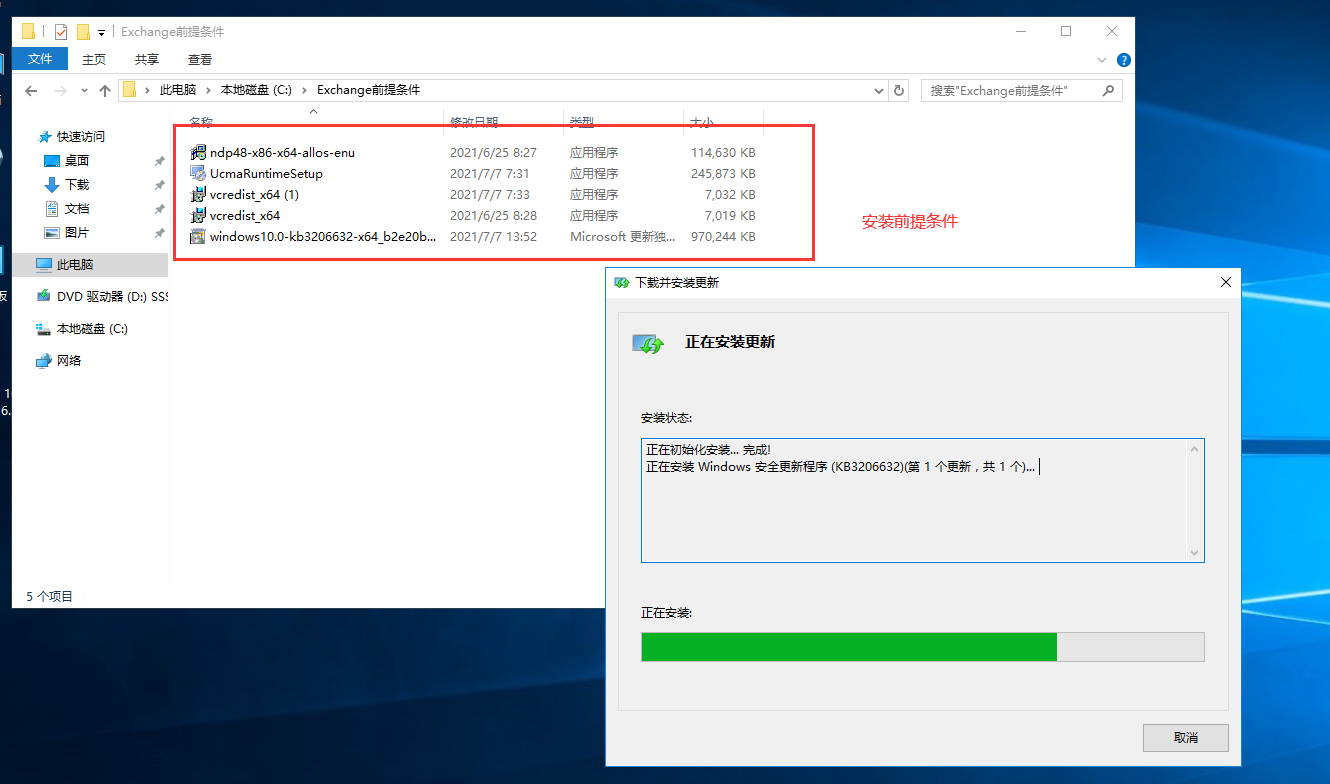Image resolution: width=1330 pixels, height=784 pixels.
Task: Switch to the 共享 ribbon tab
Action: [x=147, y=59]
